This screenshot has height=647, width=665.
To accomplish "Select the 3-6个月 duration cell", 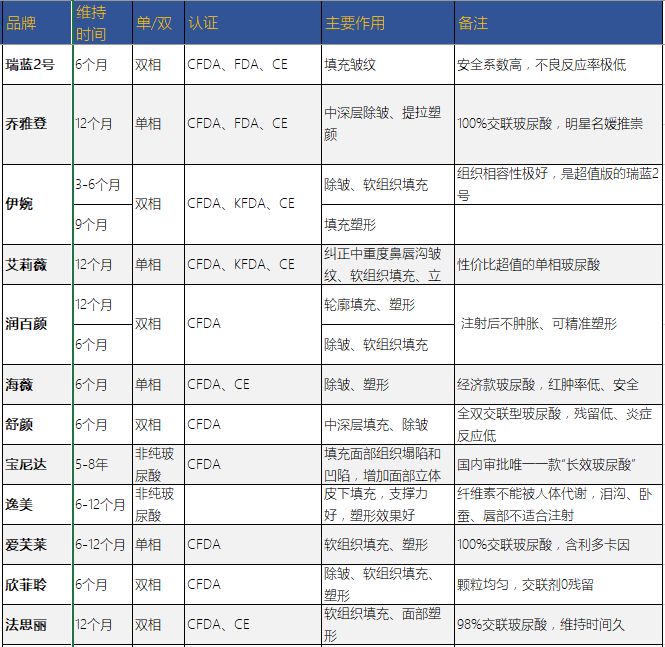I will (98, 185).
